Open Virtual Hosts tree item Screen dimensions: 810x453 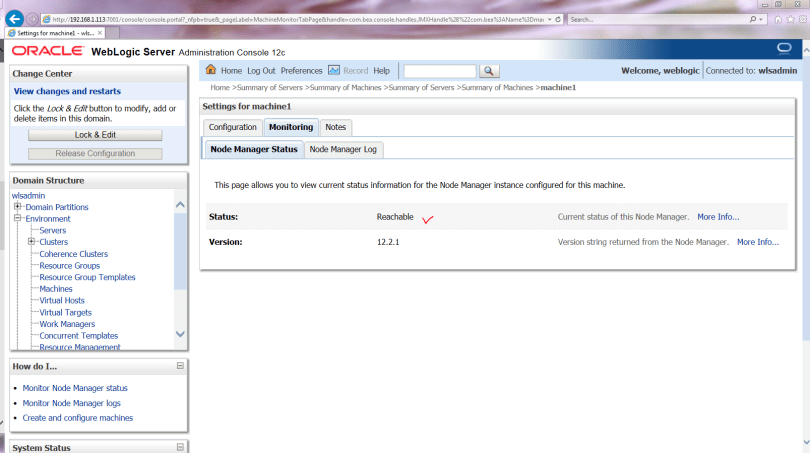click(x=62, y=301)
